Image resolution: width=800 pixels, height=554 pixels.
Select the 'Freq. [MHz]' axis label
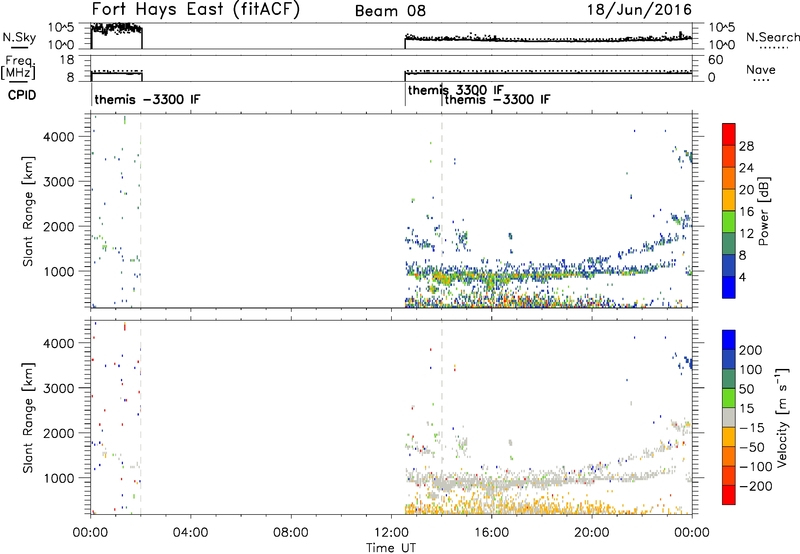click(18, 67)
